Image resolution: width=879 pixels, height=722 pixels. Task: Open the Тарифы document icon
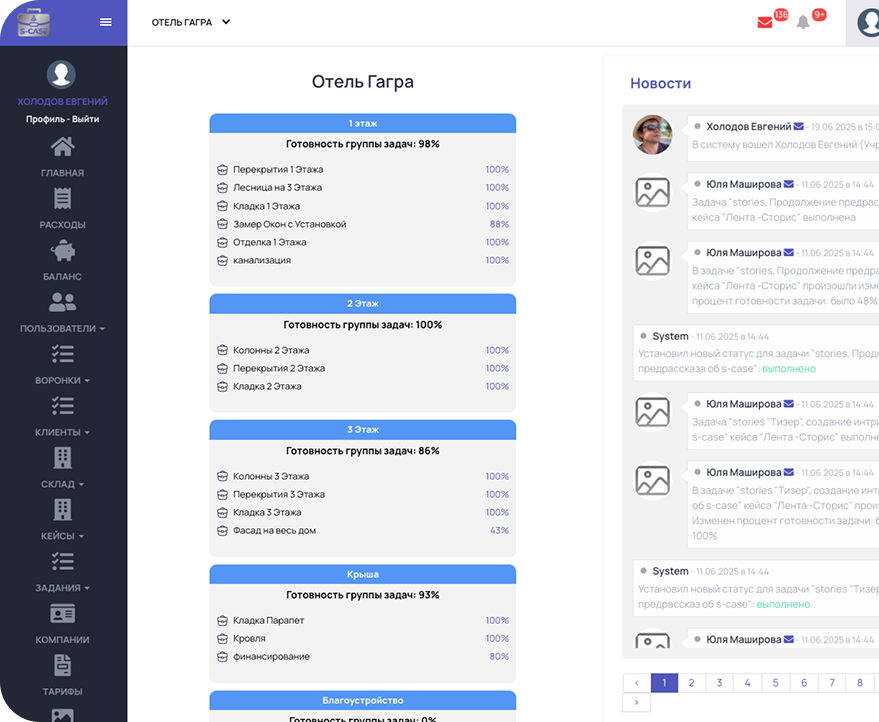coord(62,665)
